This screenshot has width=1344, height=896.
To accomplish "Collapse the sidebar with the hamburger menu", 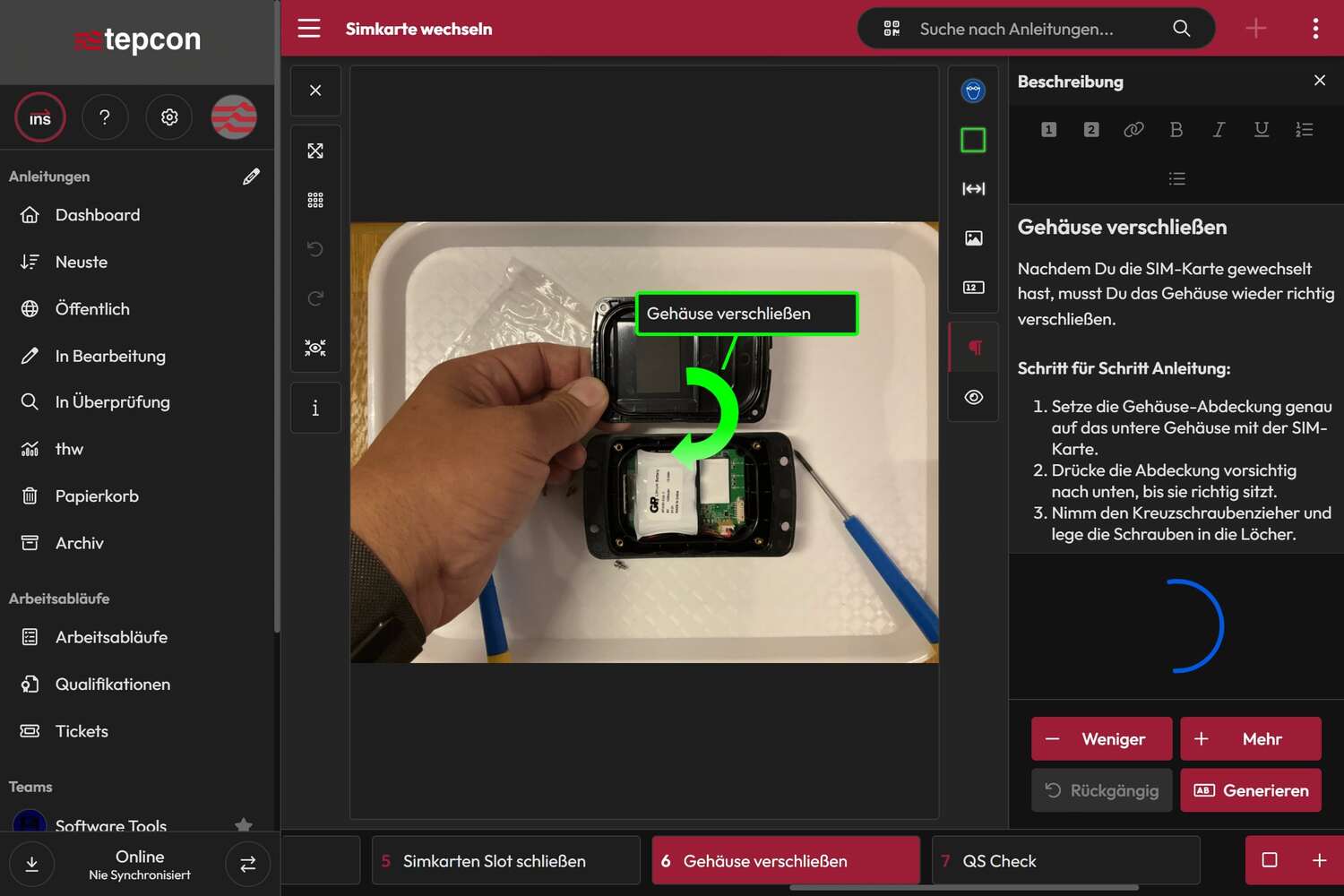I will point(309,28).
